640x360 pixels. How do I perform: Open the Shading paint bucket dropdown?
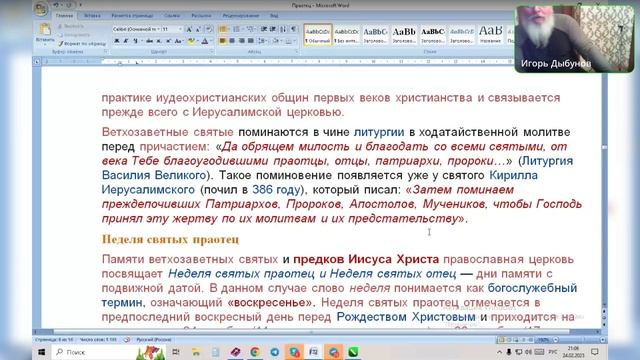coord(277,41)
